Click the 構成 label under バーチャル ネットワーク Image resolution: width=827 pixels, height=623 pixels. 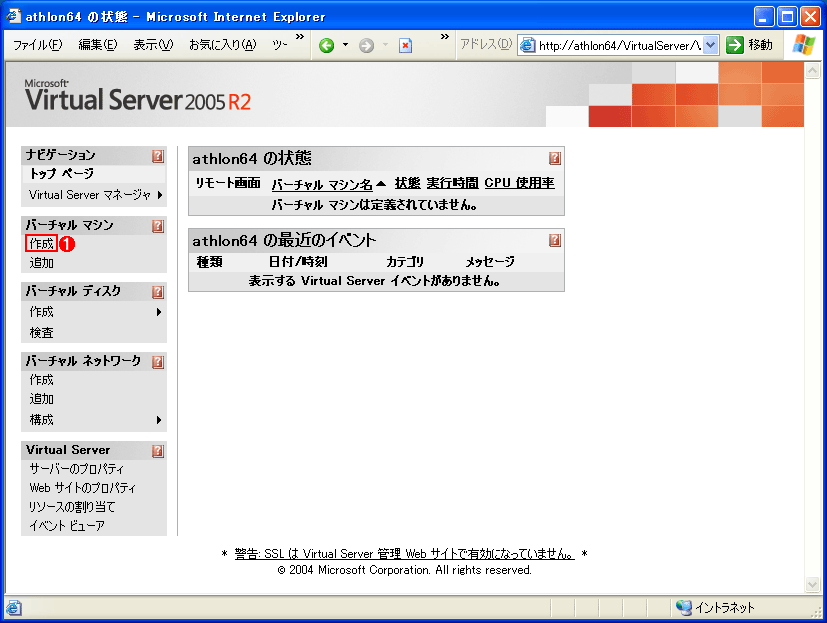(42, 420)
